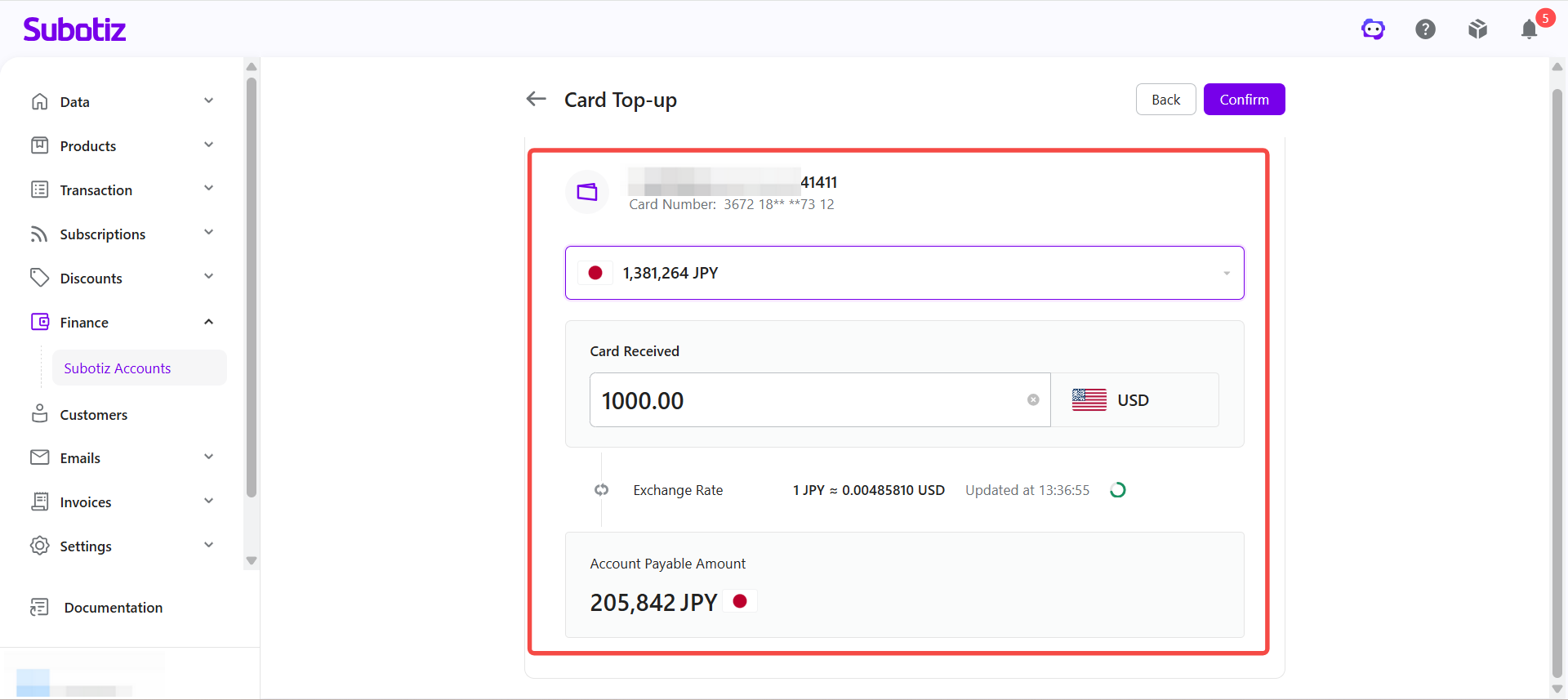
Task: Click the Finance wallet icon
Action: 39,322
